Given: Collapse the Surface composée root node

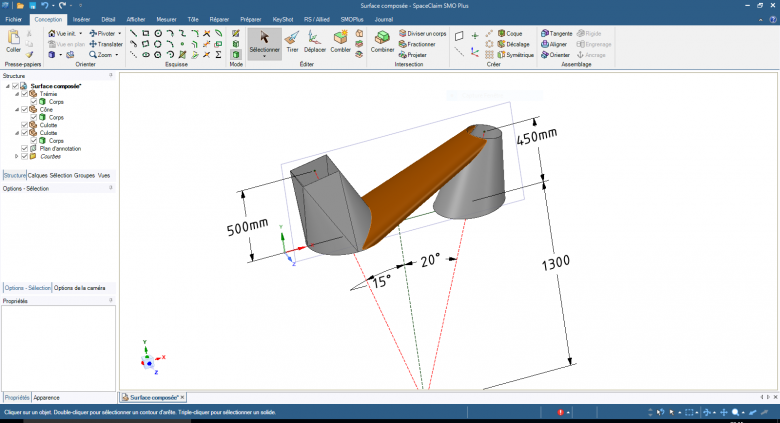Looking at the screenshot, I should point(8,86).
